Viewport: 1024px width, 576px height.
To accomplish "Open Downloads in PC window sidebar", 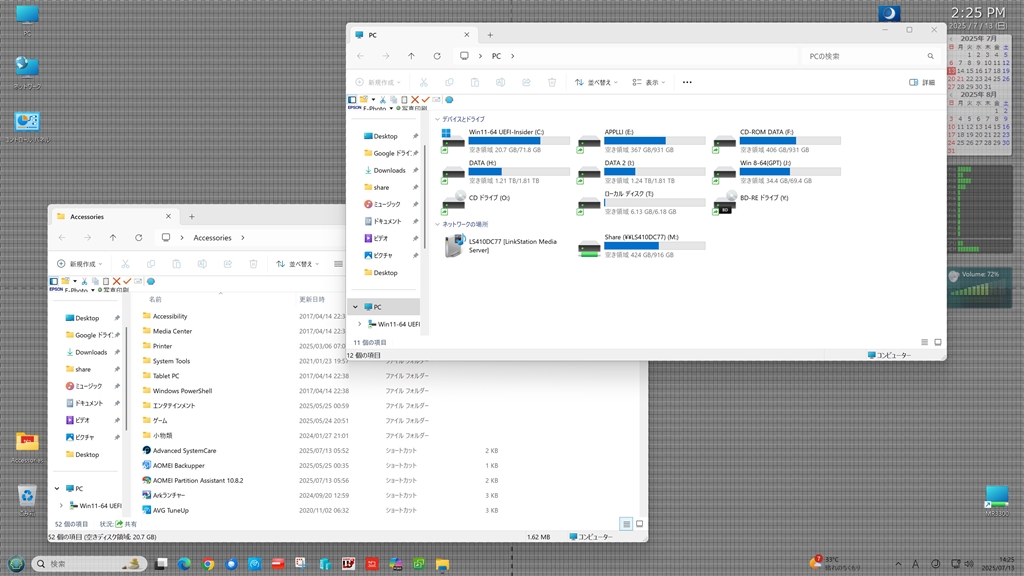I will pyautogui.click(x=389, y=170).
